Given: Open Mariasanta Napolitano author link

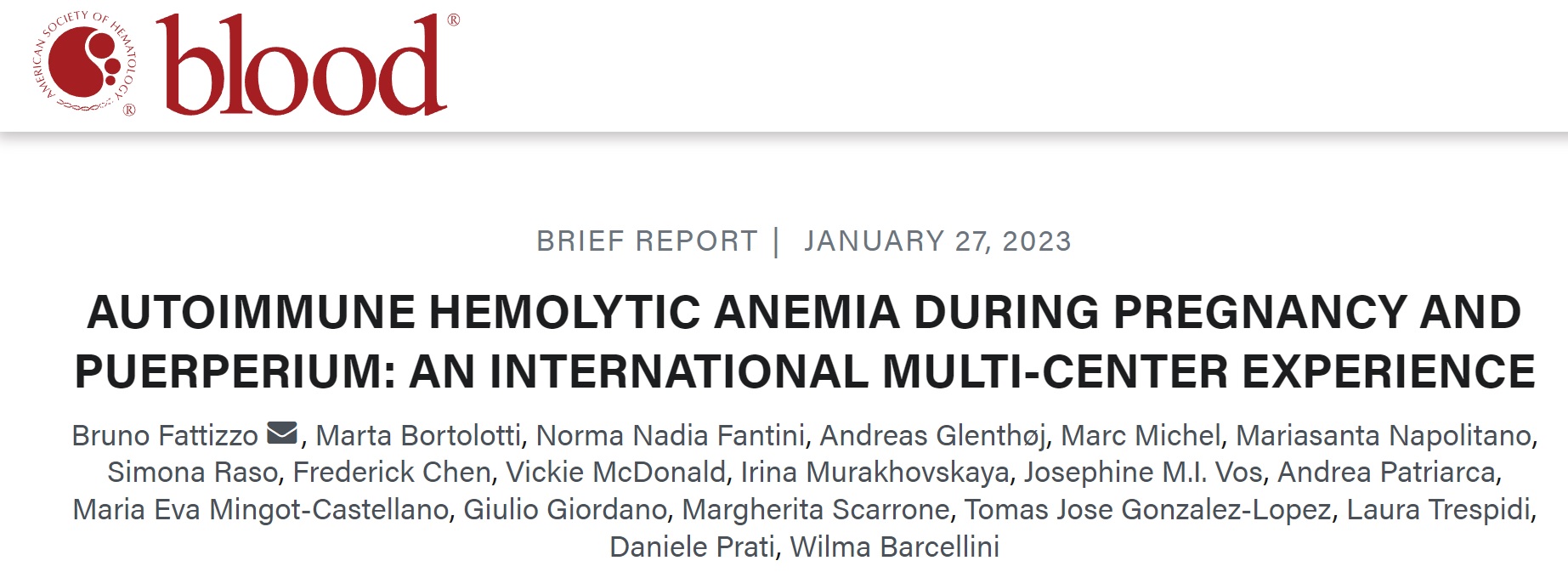Looking at the screenshot, I should tap(1384, 435).
